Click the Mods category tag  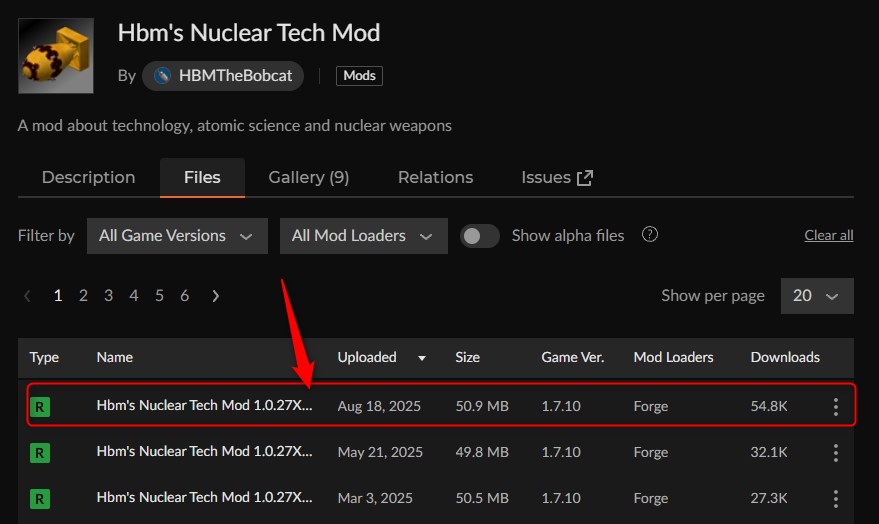[x=359, y=76]
